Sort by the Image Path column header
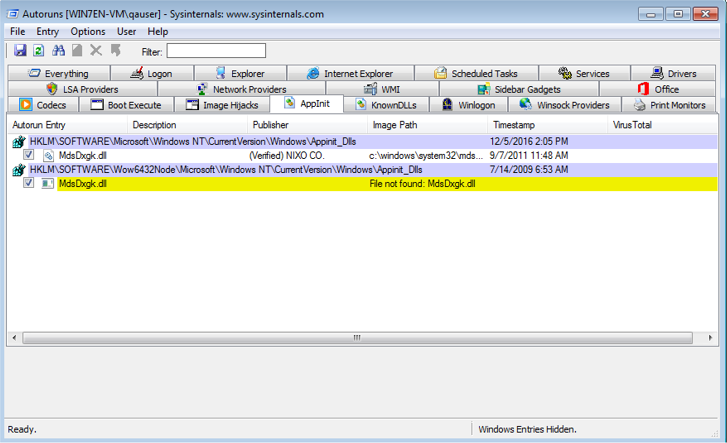727x443 pixels. click(427, 125)
